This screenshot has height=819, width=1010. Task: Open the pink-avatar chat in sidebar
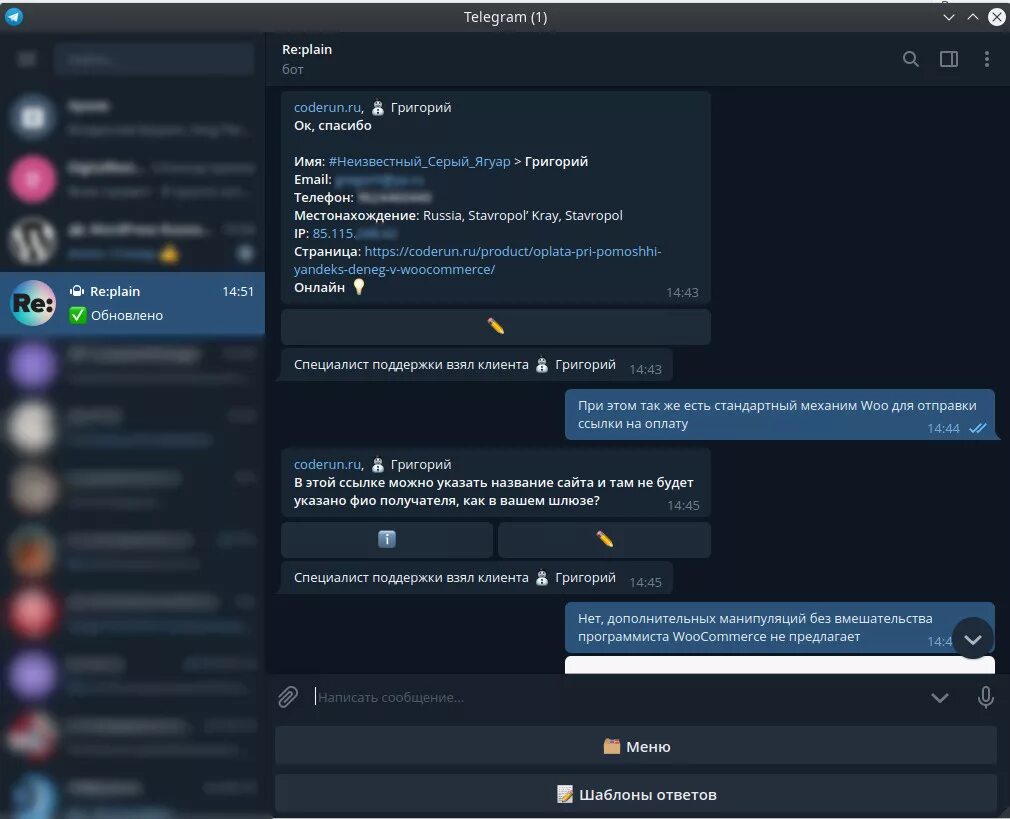pyautogui.click(x=132, y=178)
